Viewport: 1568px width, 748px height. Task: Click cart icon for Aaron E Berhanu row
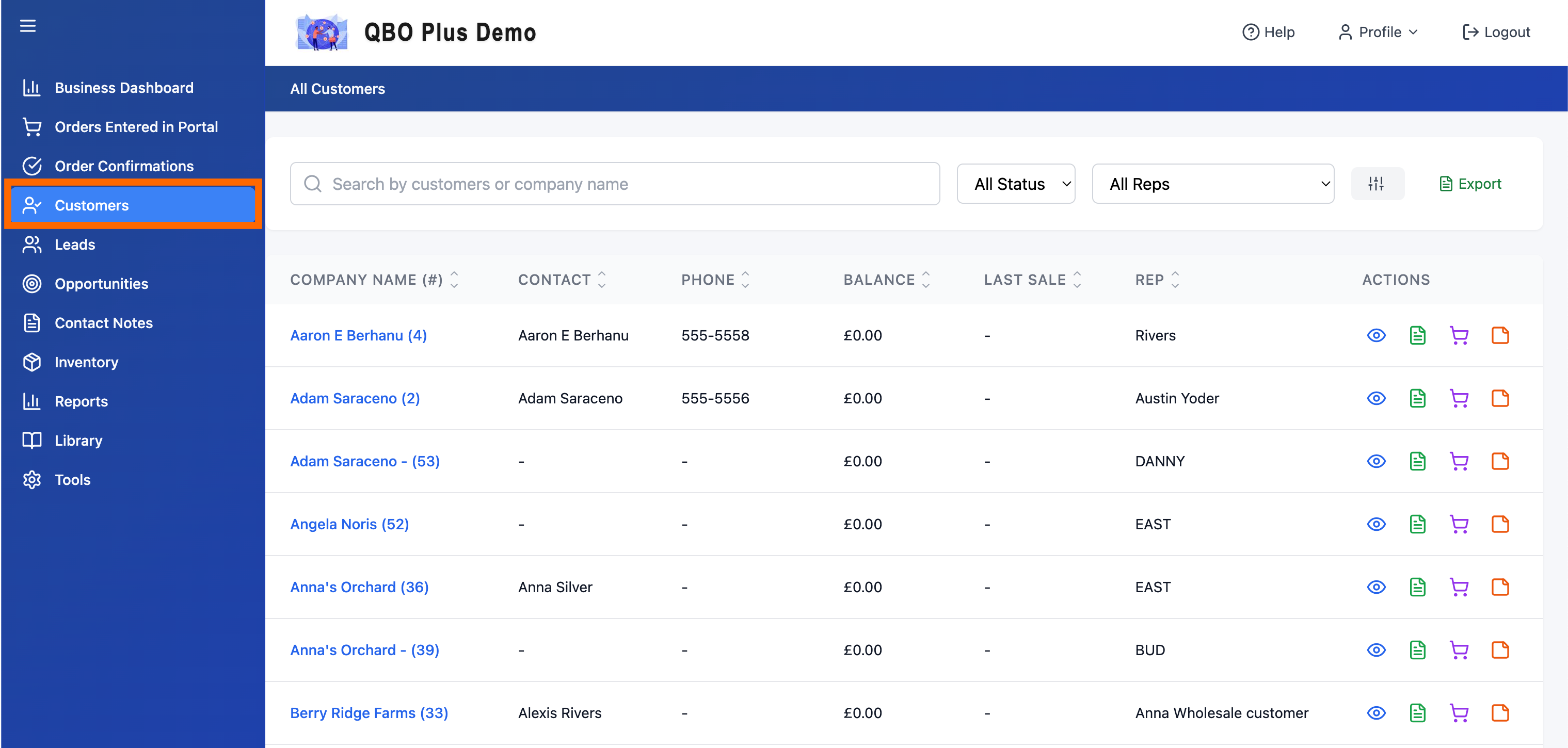click(x=1459, y=335)
